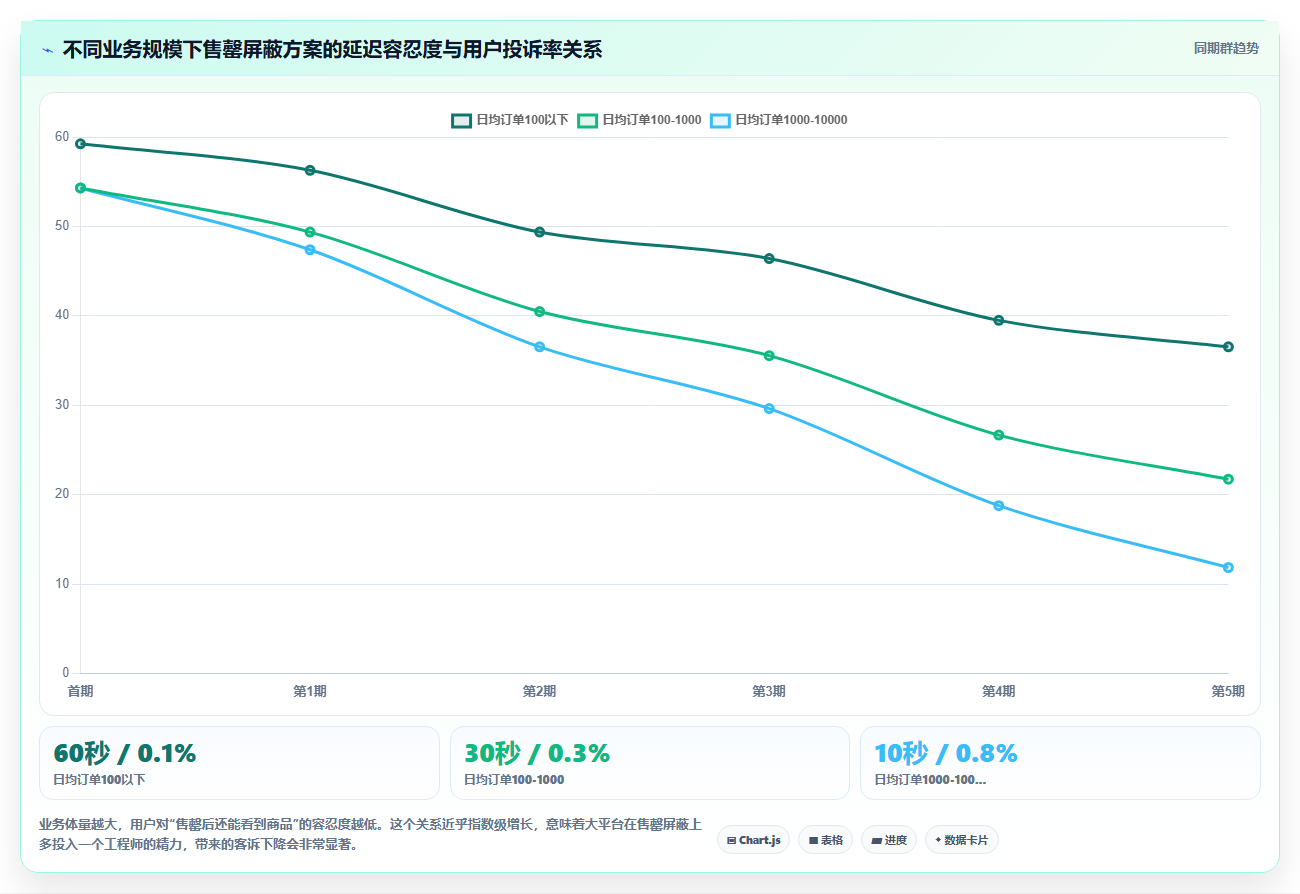Click the caption 日均订单100-1000 under 30秒
Screen dimensions: 1300x894
pos(514,780)
